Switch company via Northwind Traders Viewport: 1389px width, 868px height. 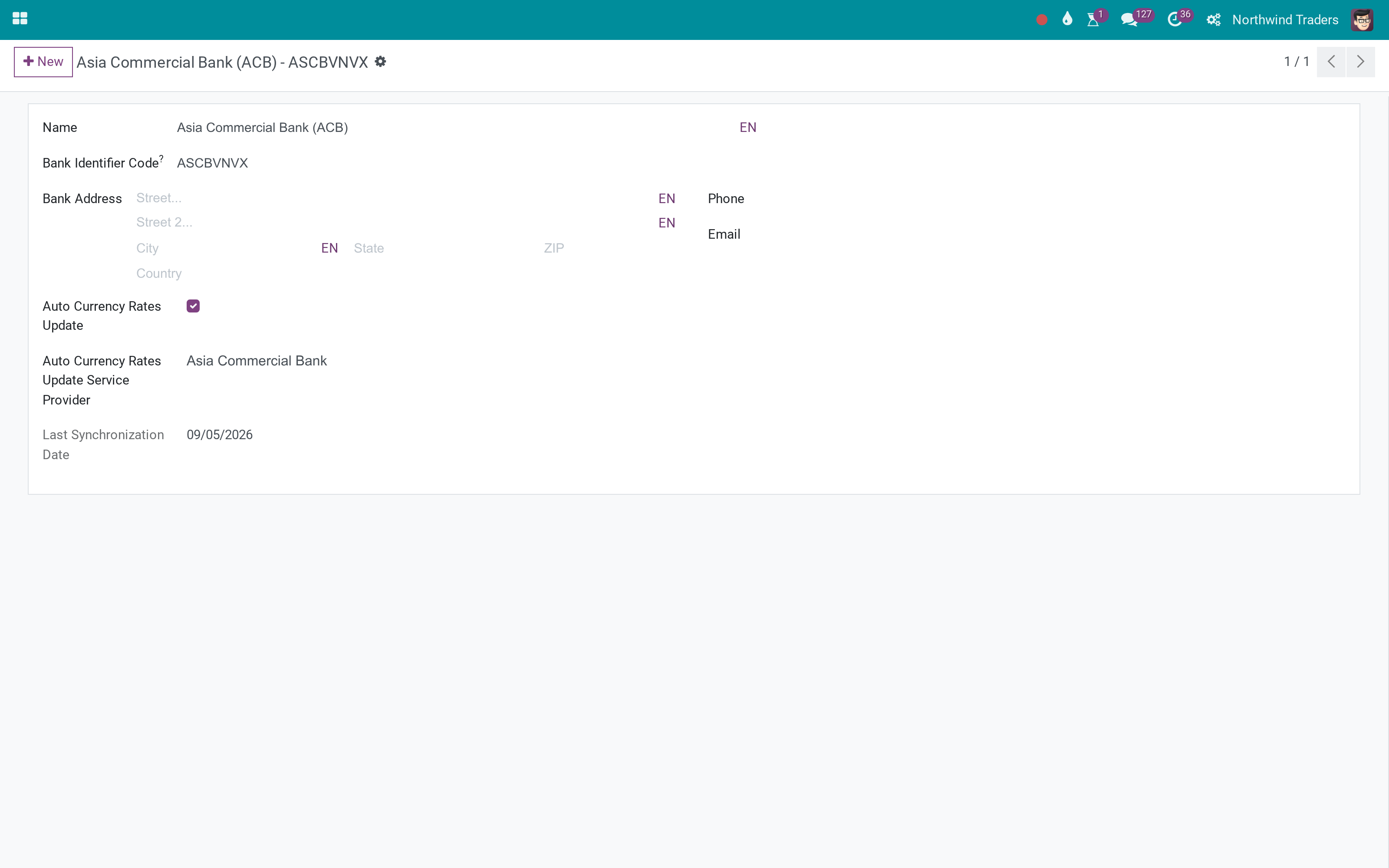[1285, 20]
